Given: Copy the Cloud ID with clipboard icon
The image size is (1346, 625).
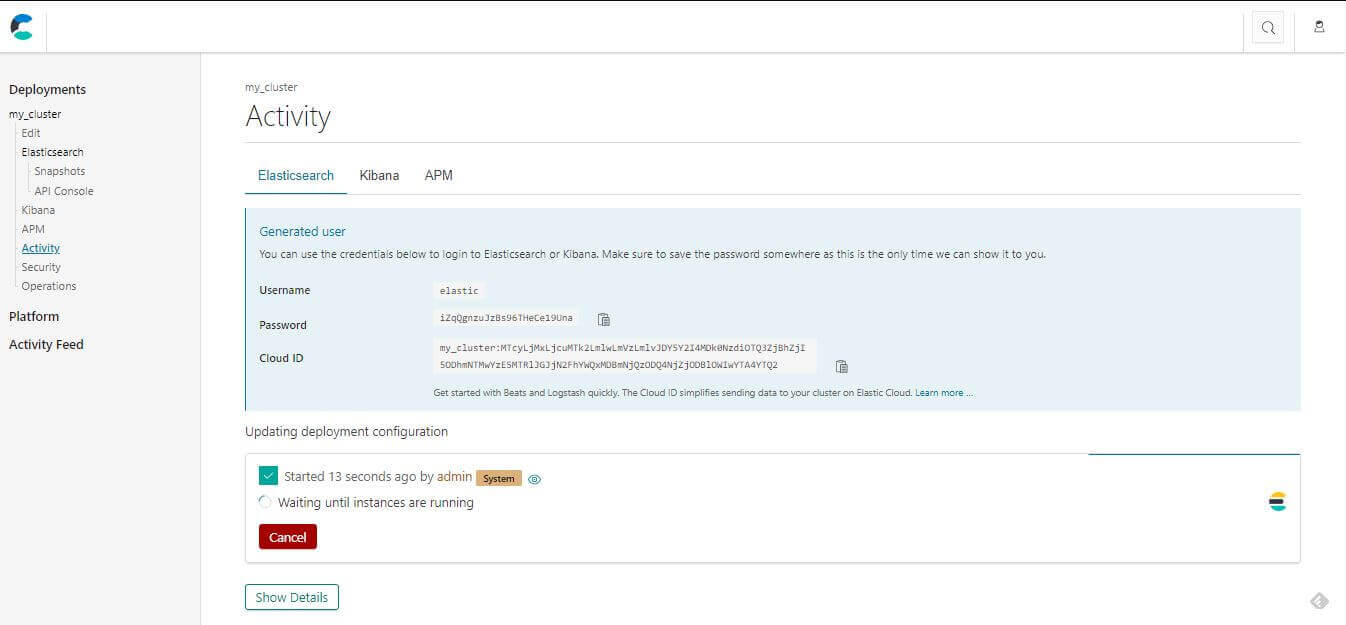Looking at the screenshot, I should (x=841, y=366).
